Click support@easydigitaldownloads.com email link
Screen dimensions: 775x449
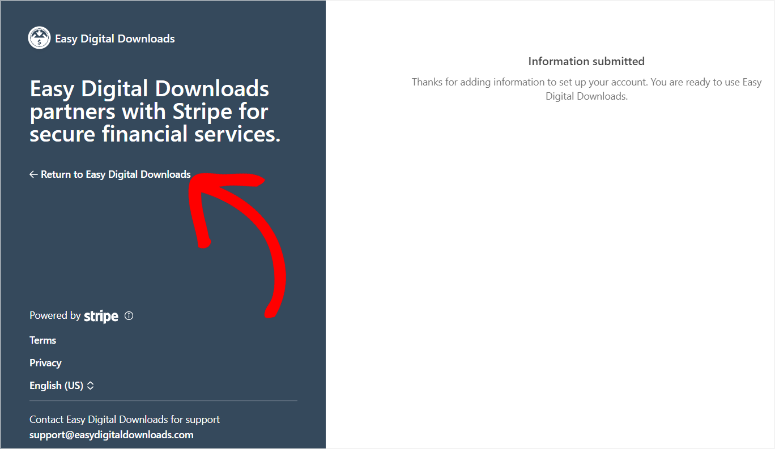coord(111,435)
